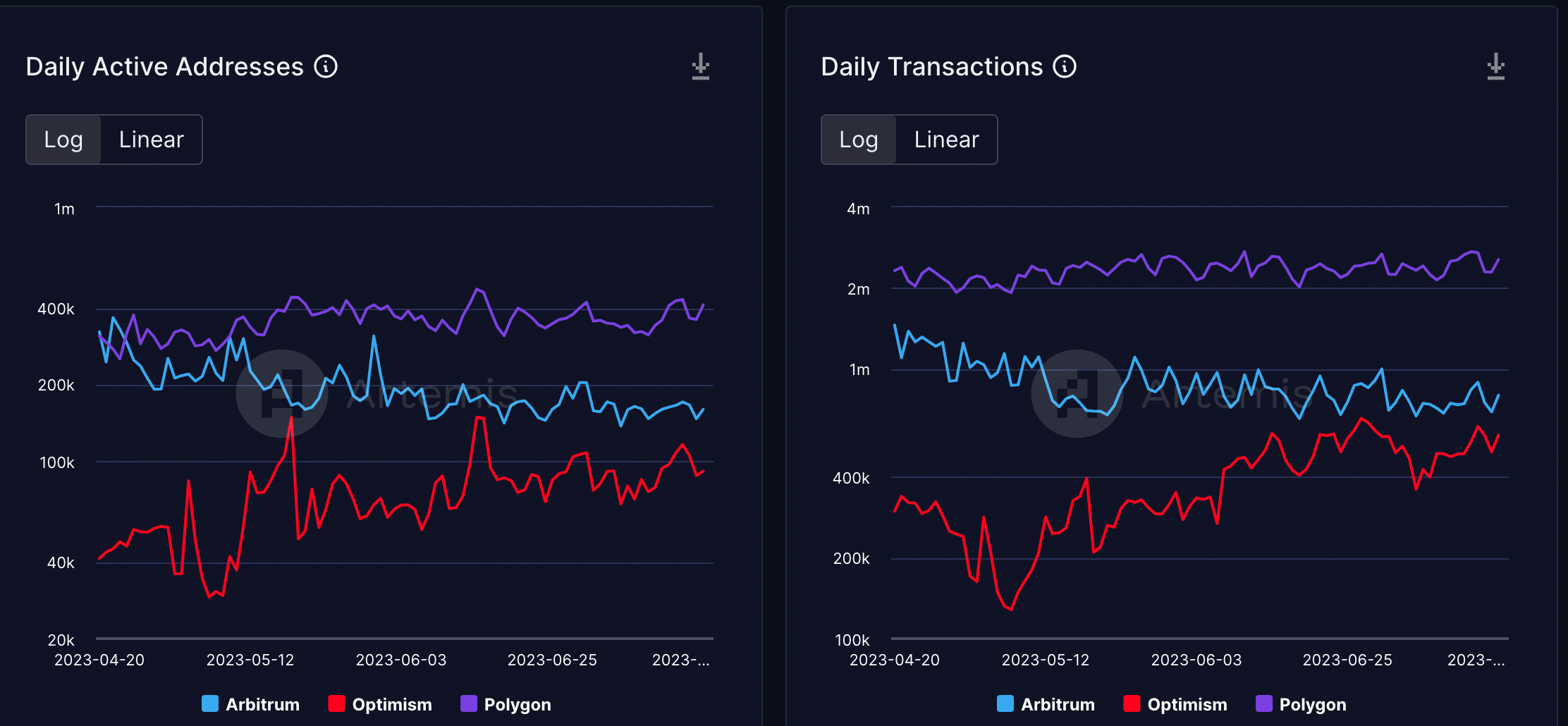Click truncated 2023-... date on Daily Transactions axis
This screenshot has height=726, width=1568.
(1476, 660)
